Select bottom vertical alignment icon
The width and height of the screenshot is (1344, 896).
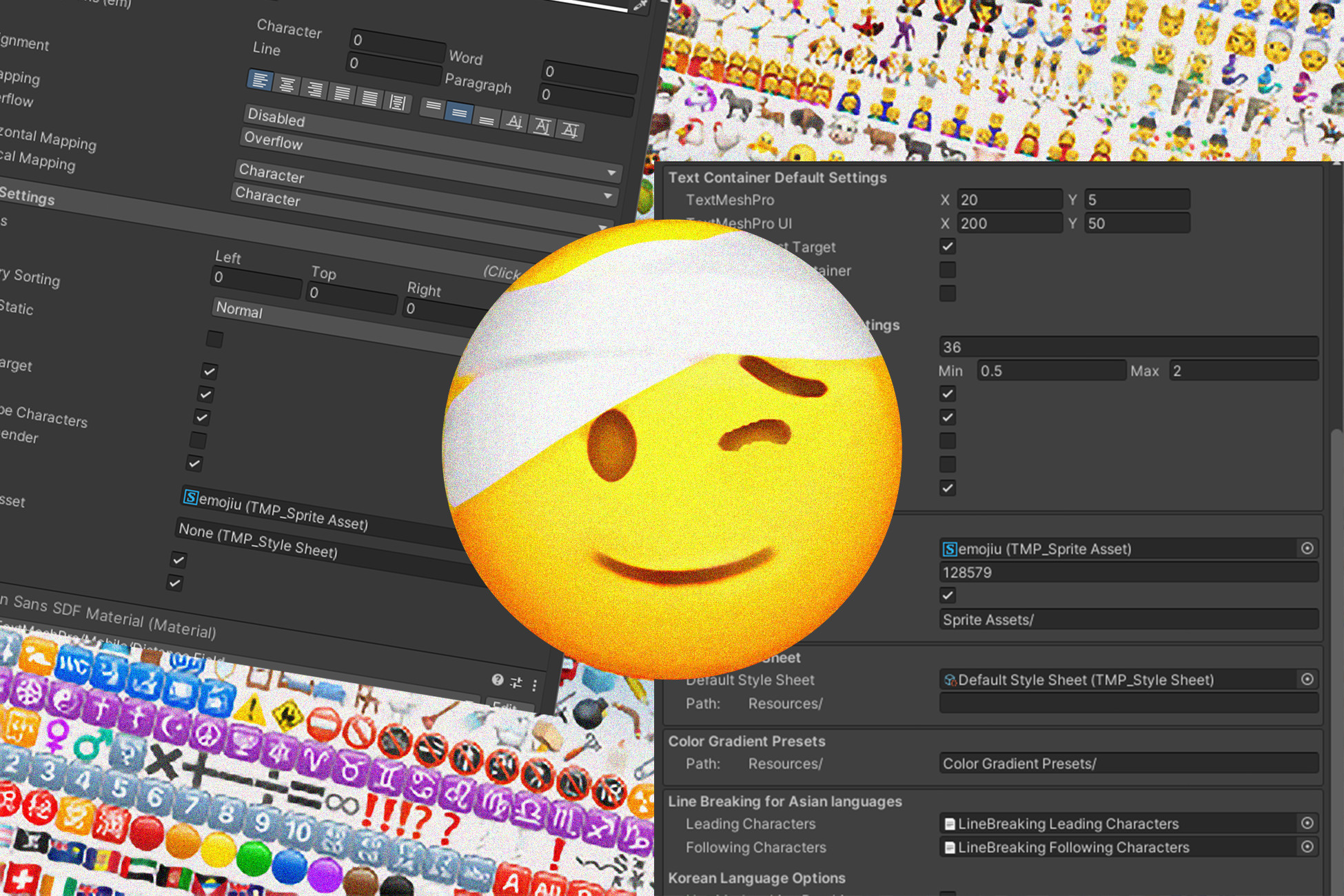(487, 119)
